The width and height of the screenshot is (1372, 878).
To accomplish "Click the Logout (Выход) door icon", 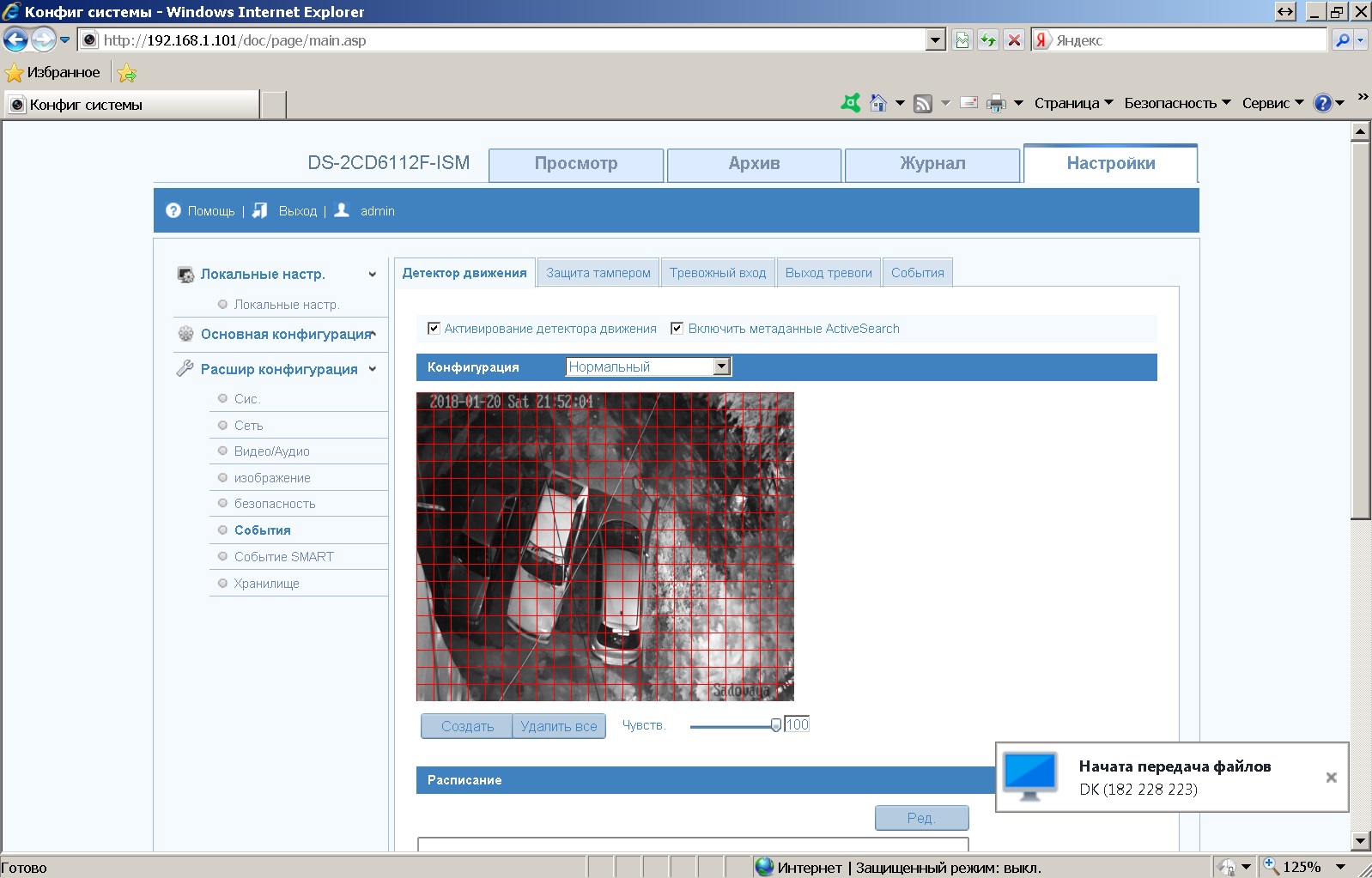I will coord(260,210).
